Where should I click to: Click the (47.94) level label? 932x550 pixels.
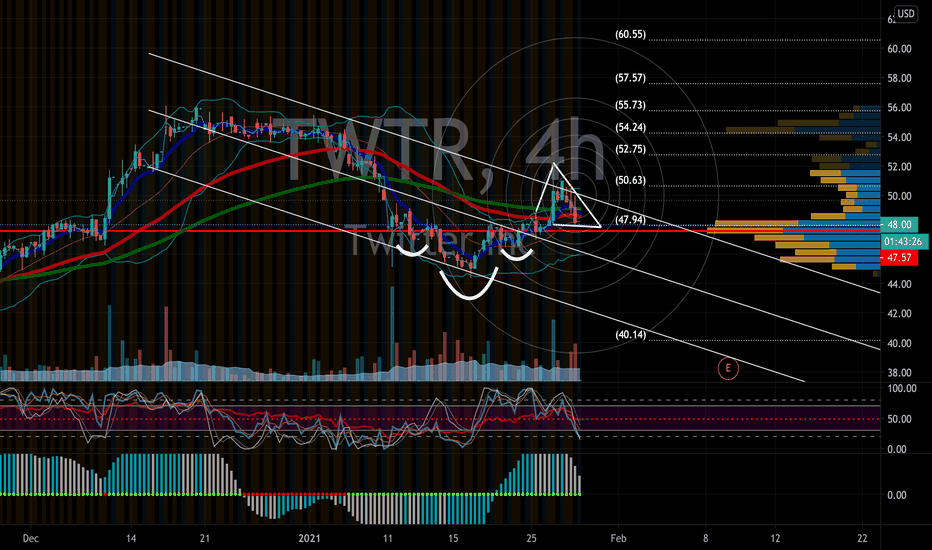[x=630, y=219]
